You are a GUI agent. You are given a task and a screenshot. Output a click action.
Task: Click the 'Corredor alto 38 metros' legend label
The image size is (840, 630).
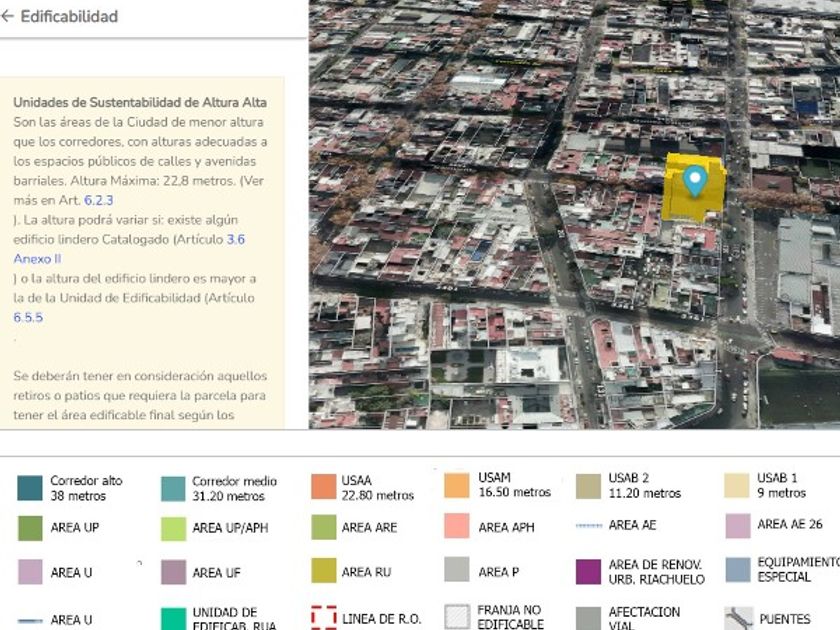(x=86, y=488)
